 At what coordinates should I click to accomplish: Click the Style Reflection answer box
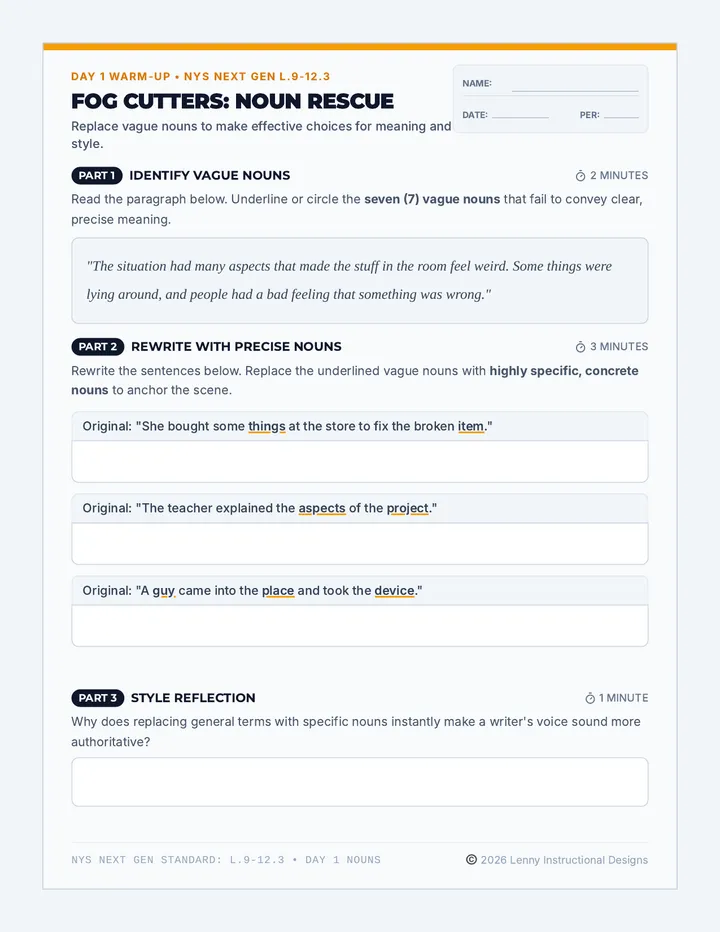pos(360,782)
